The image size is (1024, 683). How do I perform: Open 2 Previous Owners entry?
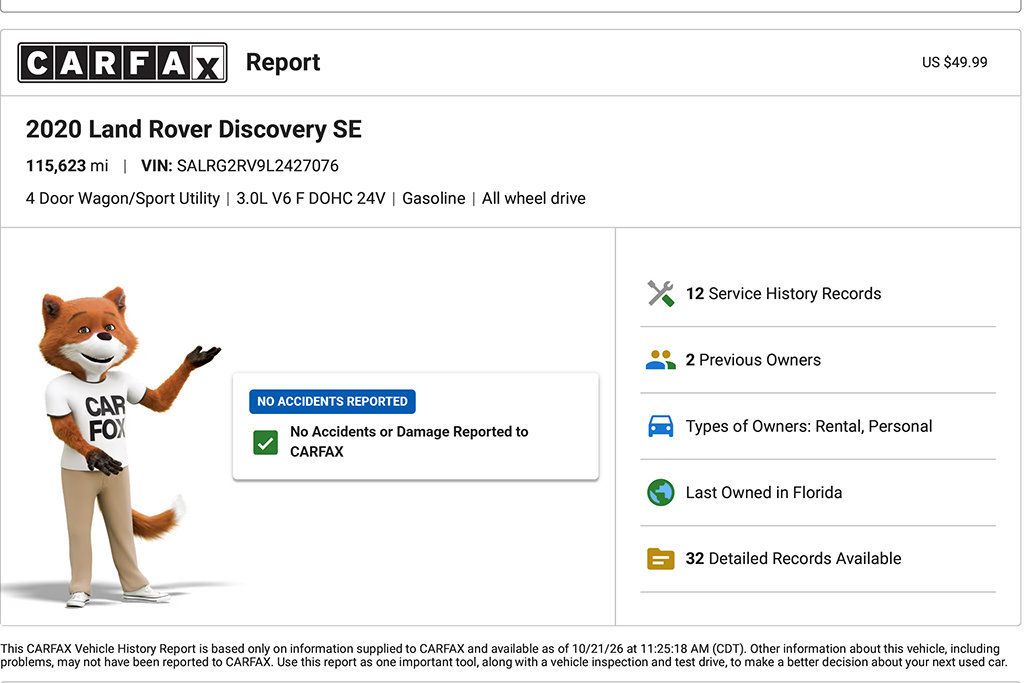(x=818, y=360)
